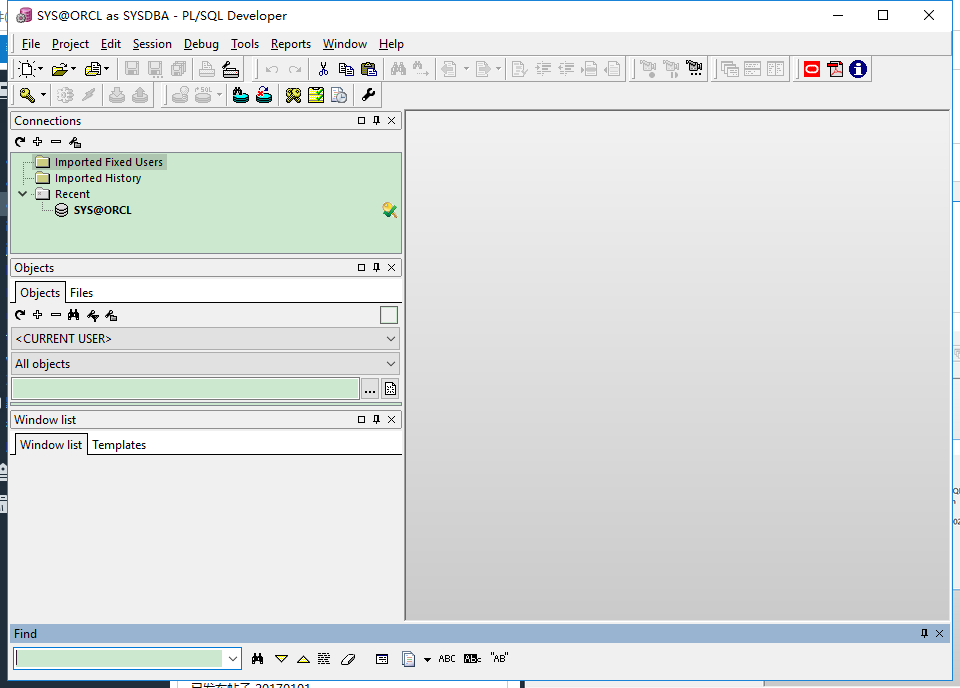The image size is (960, 688).
Task: Click the Cut scissors icon
Action: pyautogui.click(x=323, y=69)
